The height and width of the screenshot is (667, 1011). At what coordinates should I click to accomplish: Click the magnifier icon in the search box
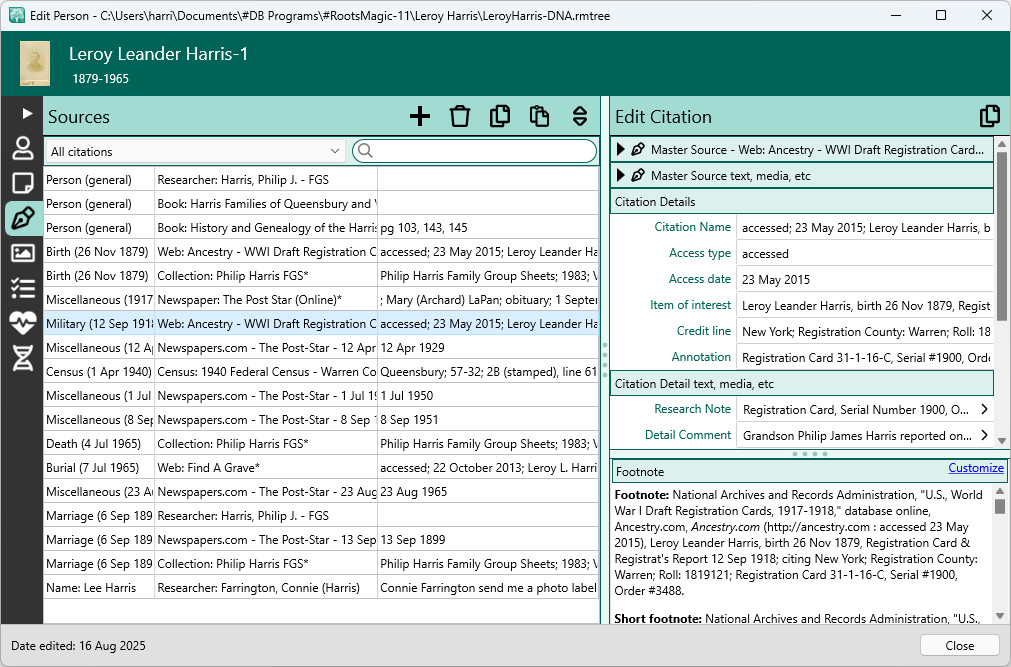click(x=365, y=151)
